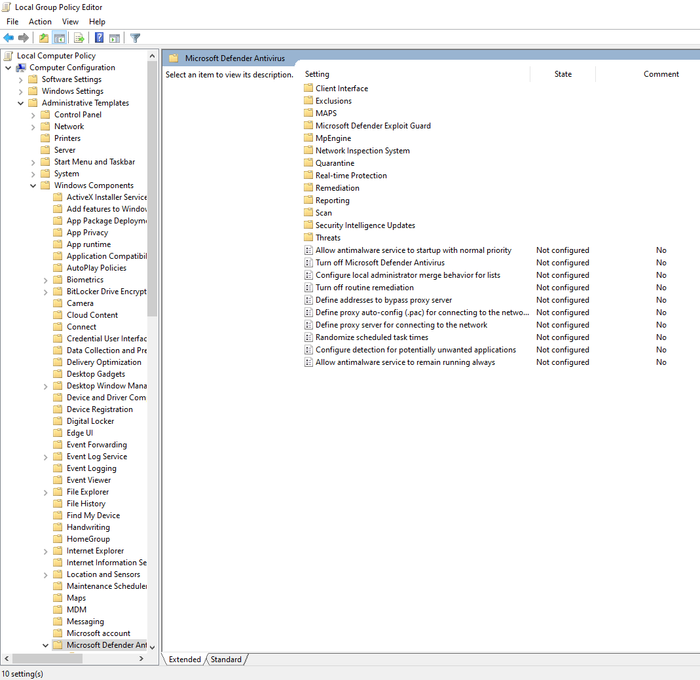Select the Printers tree item
The image size is (700, 680).
click(67, 138)
